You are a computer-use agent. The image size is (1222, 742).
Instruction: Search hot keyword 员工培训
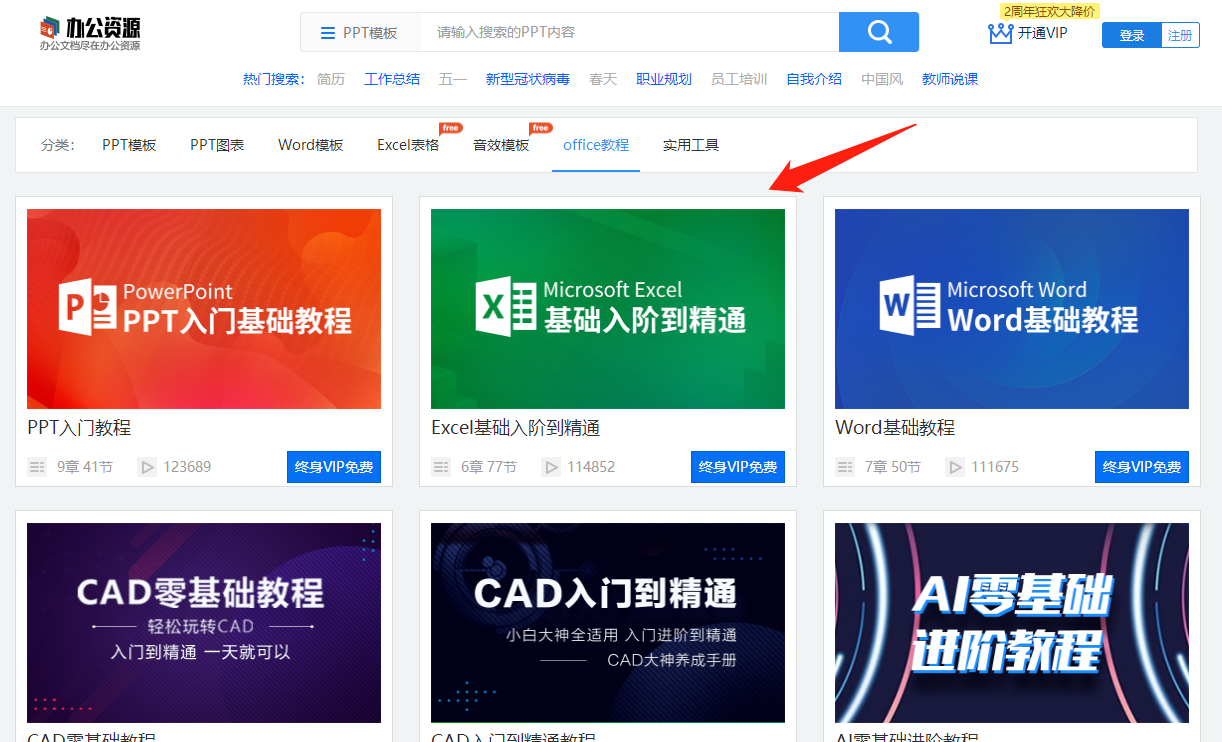coord(739,79)
